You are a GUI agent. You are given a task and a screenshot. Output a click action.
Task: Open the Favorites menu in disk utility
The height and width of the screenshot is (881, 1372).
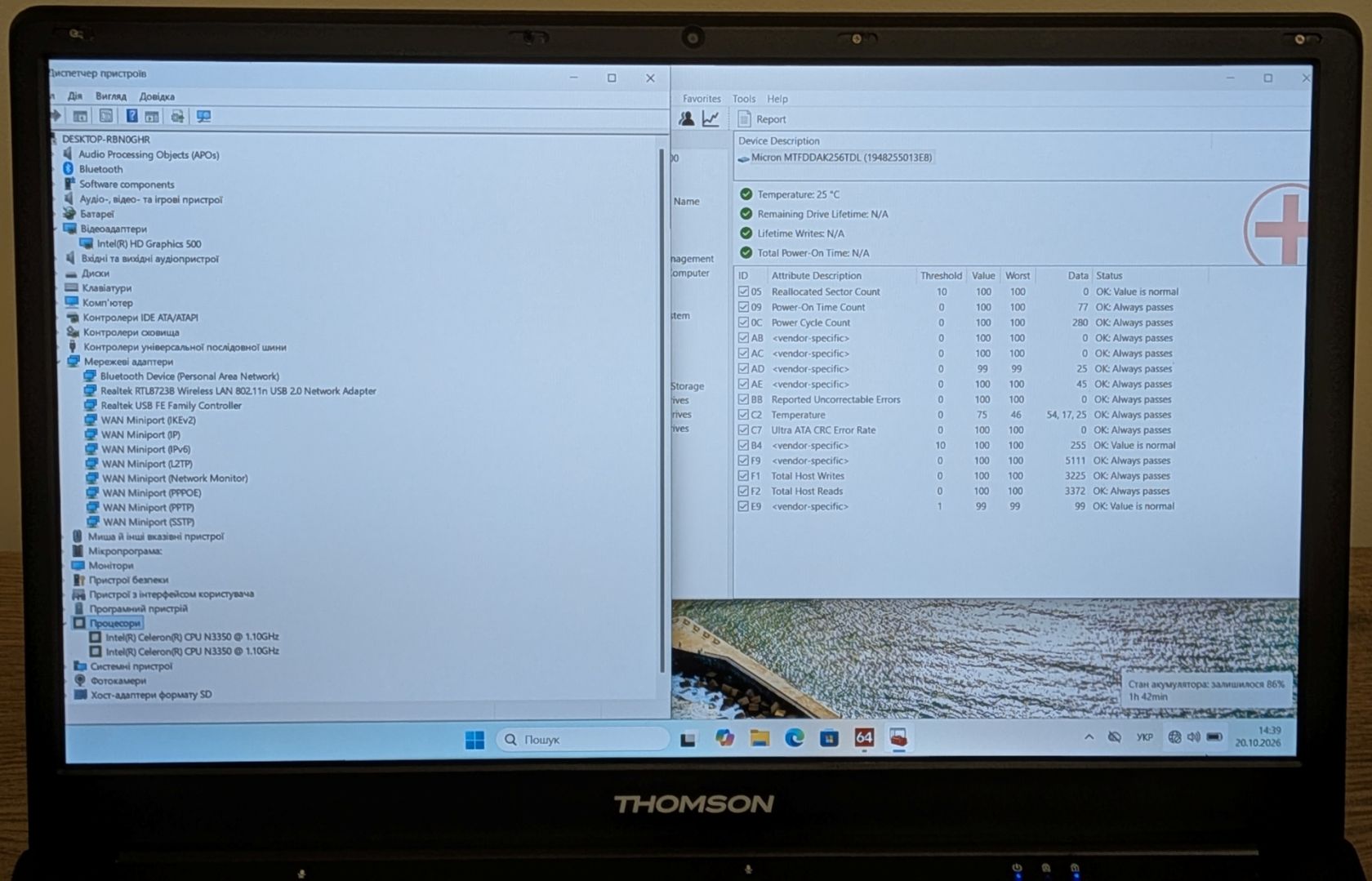pos(702,99)
